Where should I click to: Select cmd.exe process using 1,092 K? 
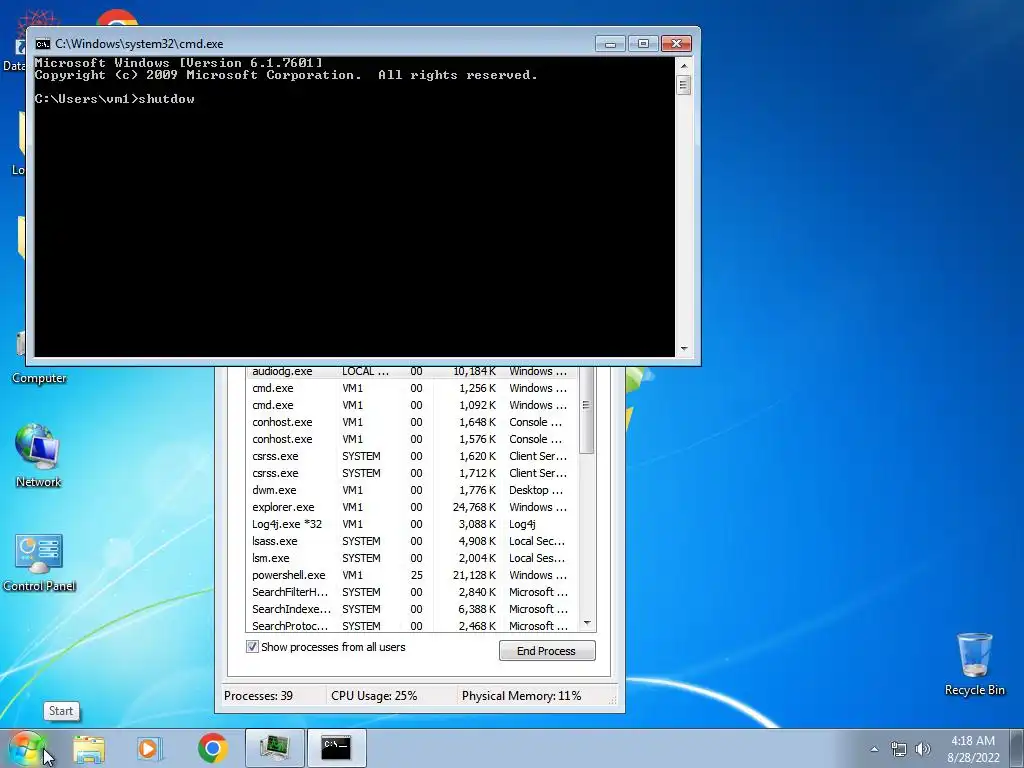click(x=411, y=405)
